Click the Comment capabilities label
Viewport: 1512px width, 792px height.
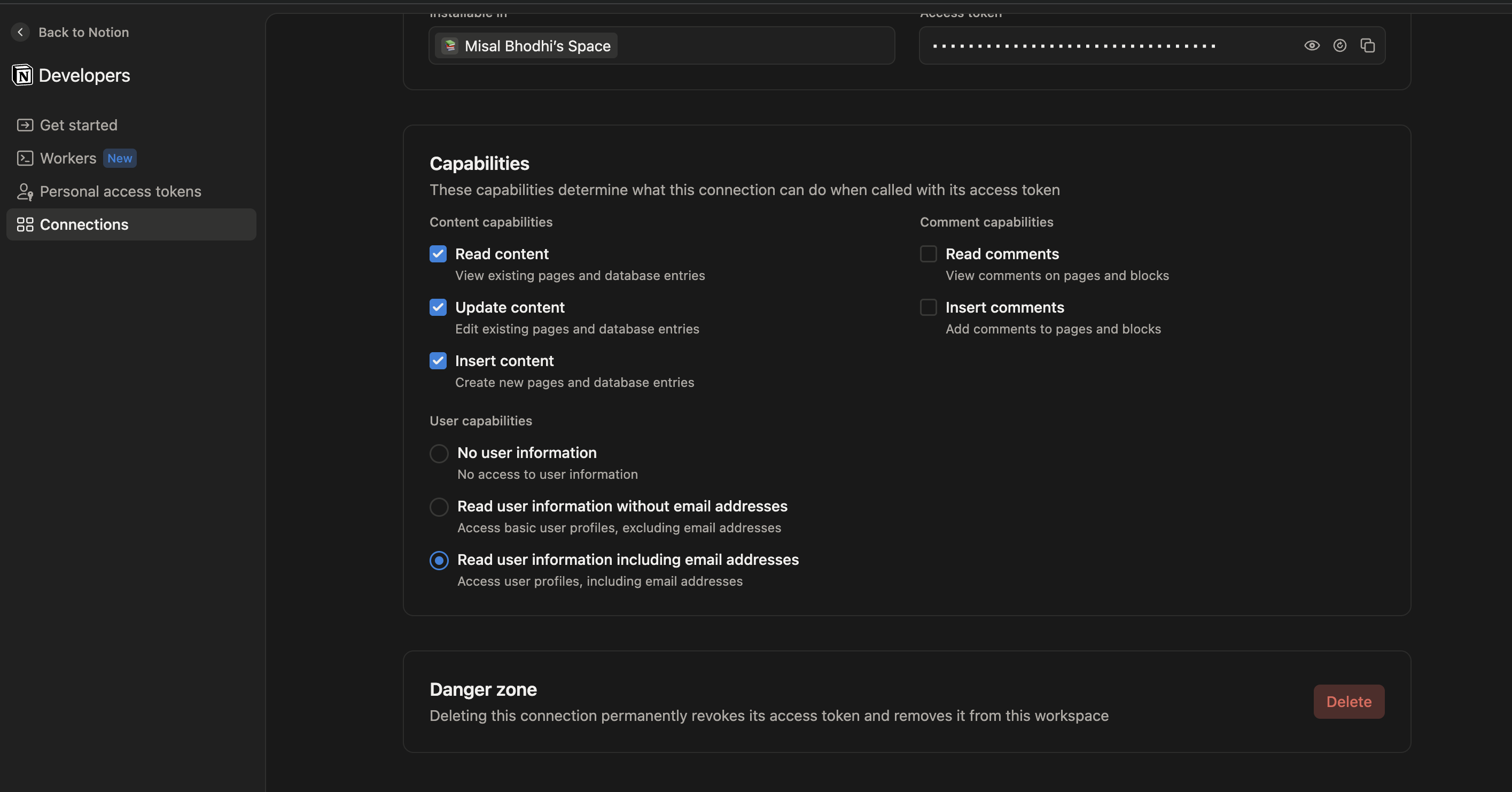(x=986, y=222)
